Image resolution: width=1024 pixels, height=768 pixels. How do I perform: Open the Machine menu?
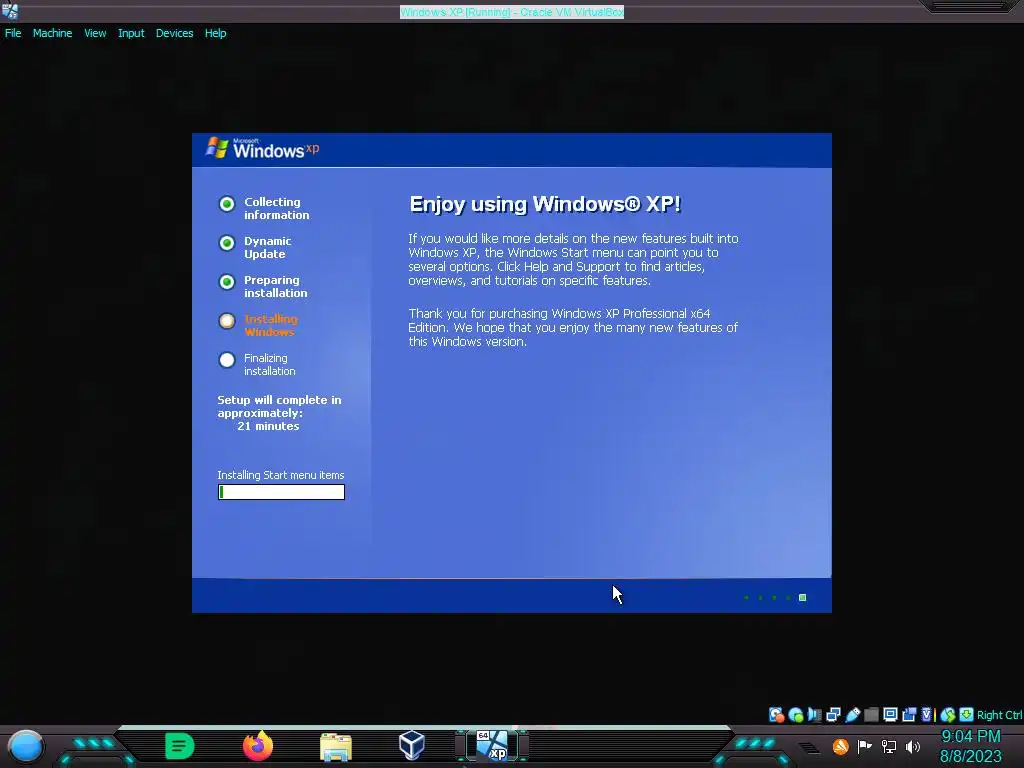(52, 33)
